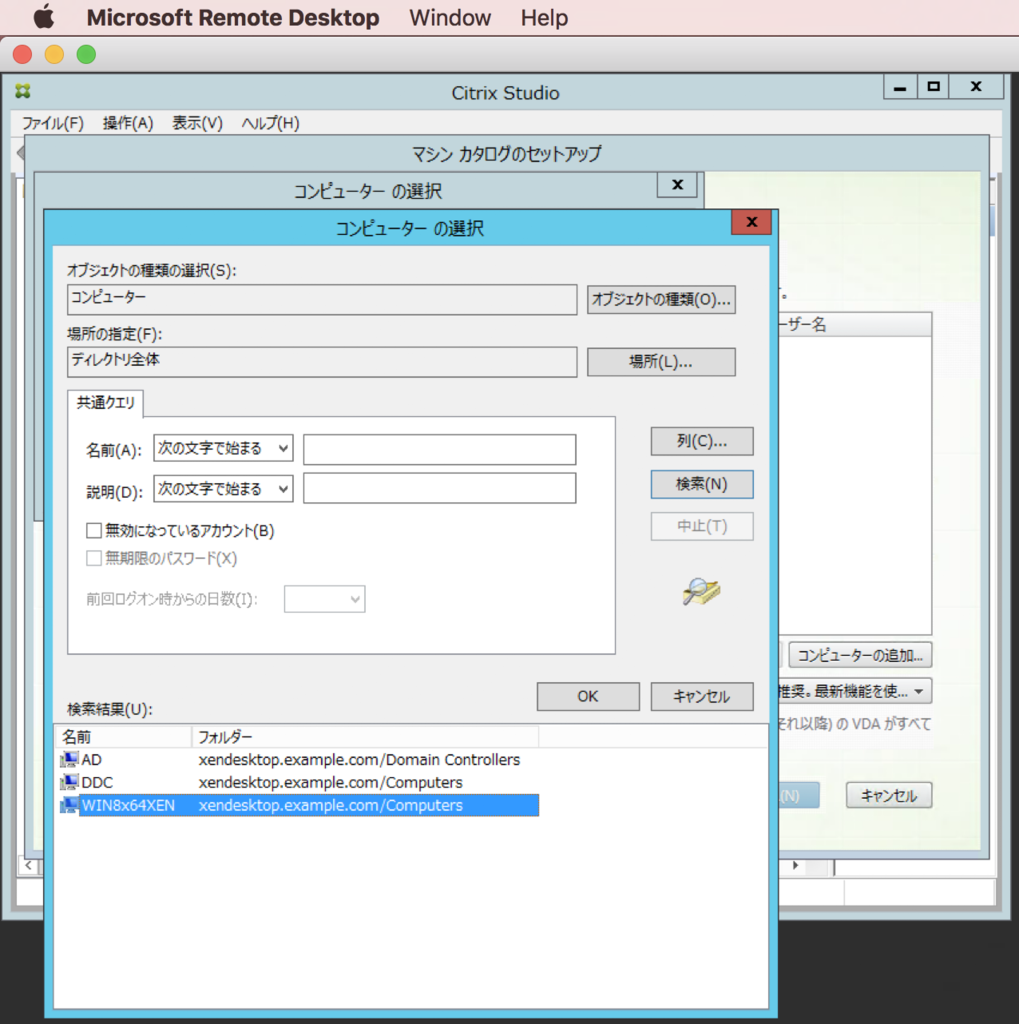Open the 表示(V) menu
The image size is (1019, 1024).
[x=197, y=123]
